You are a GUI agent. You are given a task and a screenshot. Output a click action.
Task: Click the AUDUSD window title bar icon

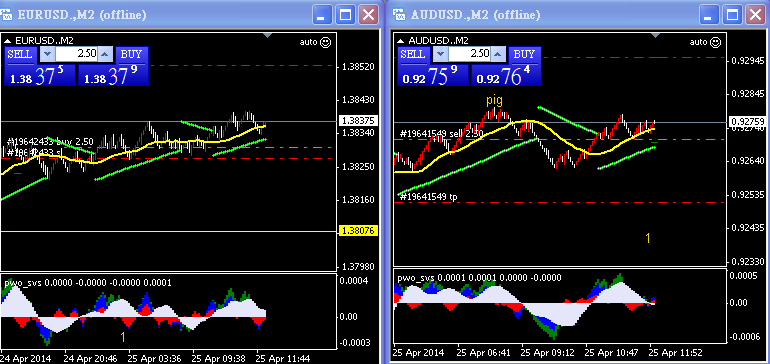[399, 15]
